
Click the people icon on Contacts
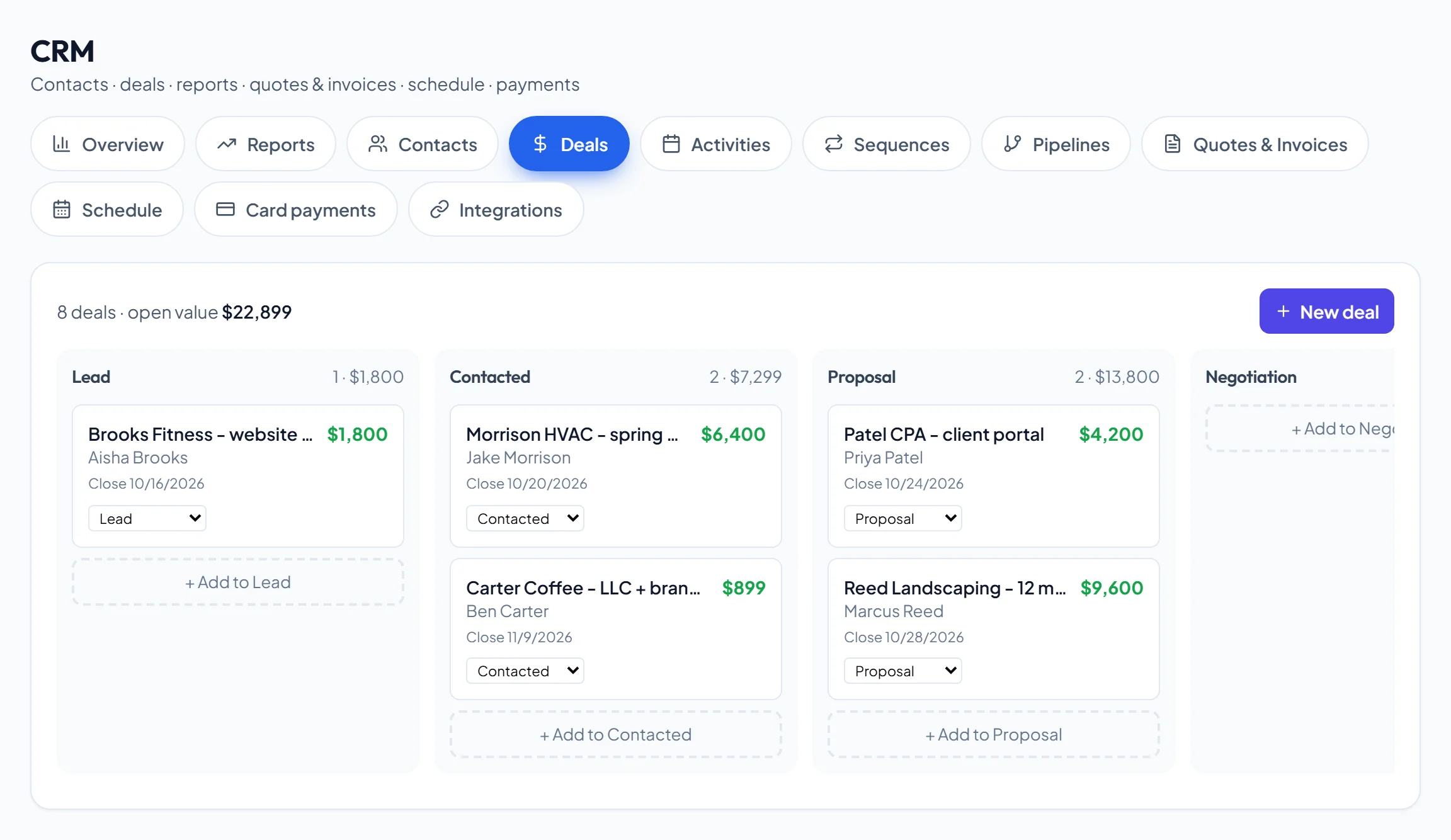(378, 144)
